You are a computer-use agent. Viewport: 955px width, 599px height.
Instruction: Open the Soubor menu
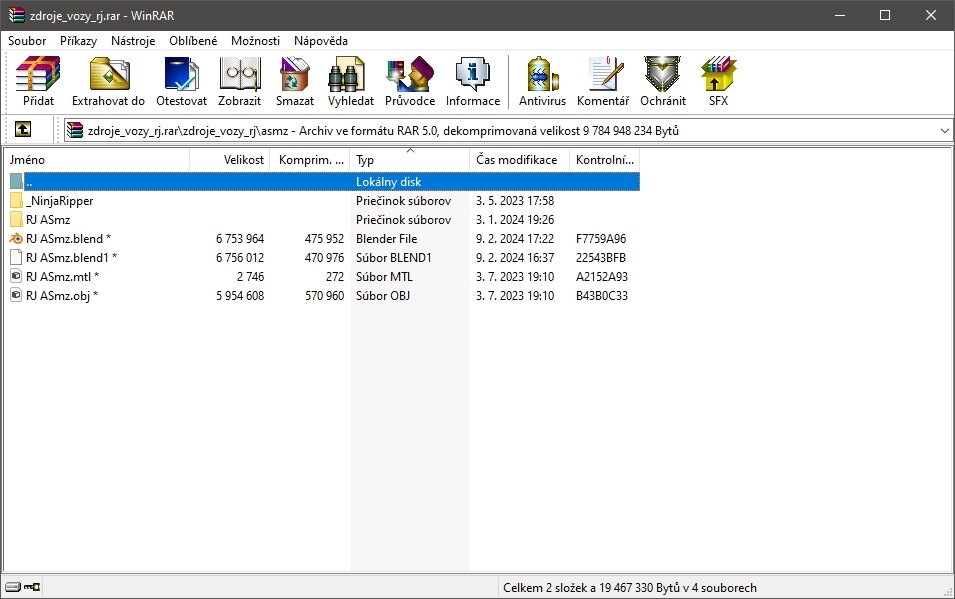27,41
